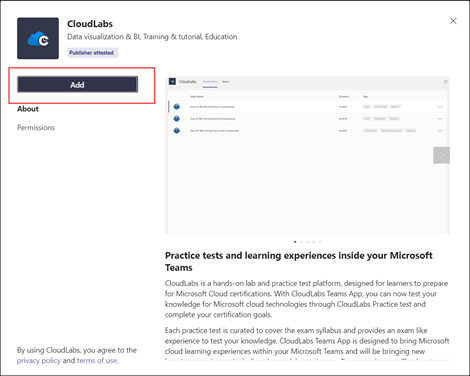Open the privacy policy link
The width and height of the screenshot is (470, 376).
[x=39, y=361]
